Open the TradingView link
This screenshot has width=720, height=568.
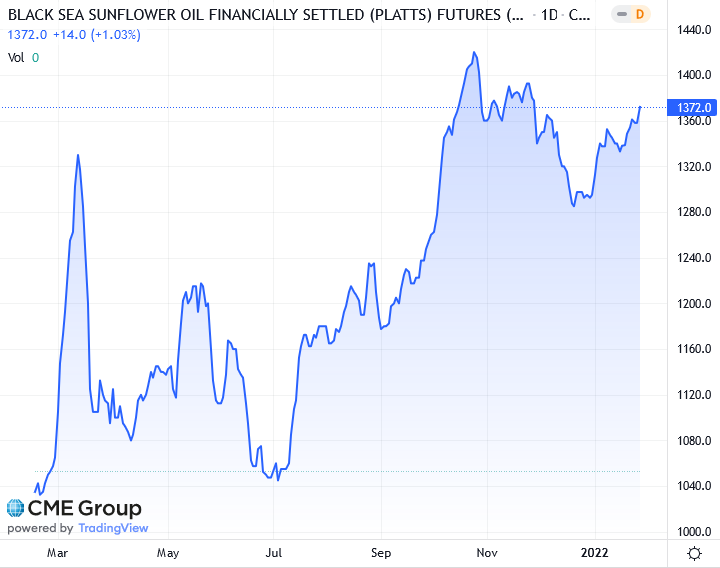(112, 528)
